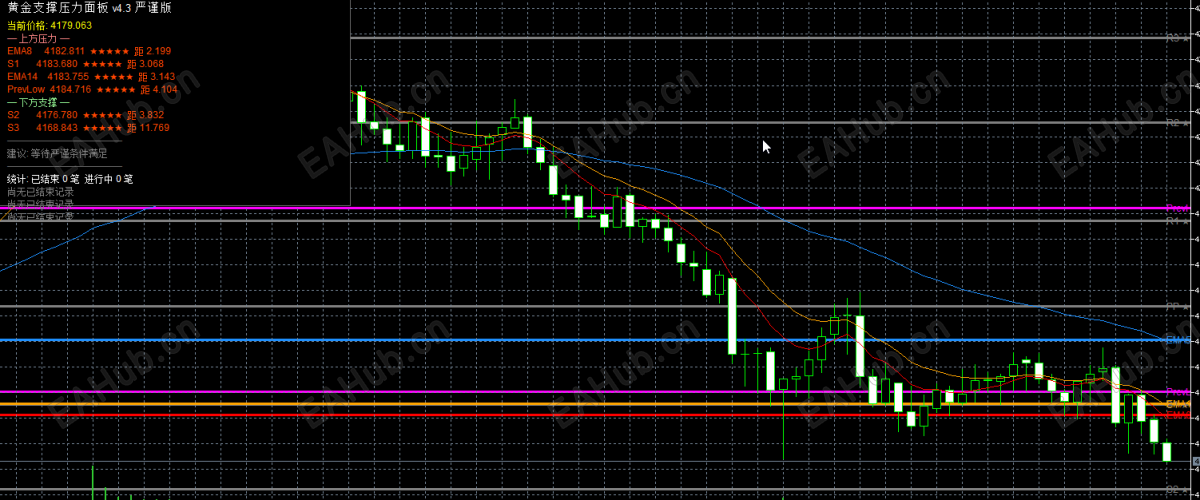
Task: Click the 建议 advice text line
Action: pos(57,154)
